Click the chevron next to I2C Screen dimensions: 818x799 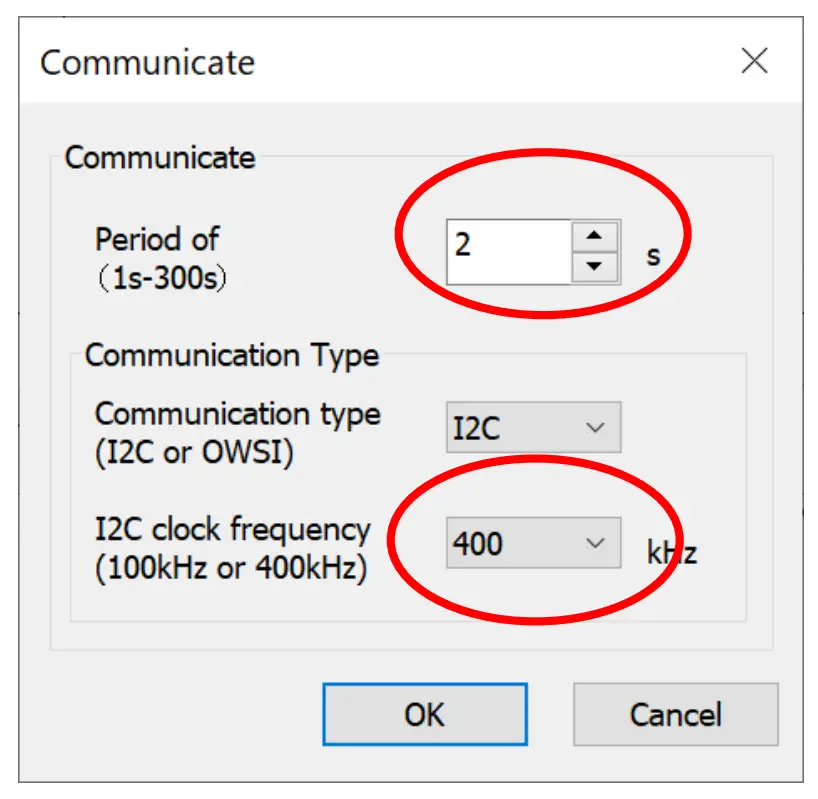598,426
